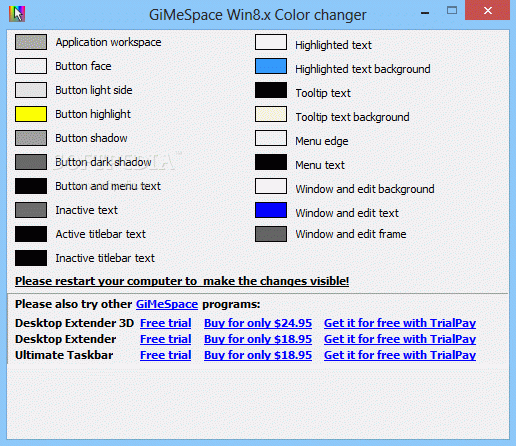Click Free trial for Ultimate Taskbar
The width and height of the screenshot is (516, 446).
point(166,355)
